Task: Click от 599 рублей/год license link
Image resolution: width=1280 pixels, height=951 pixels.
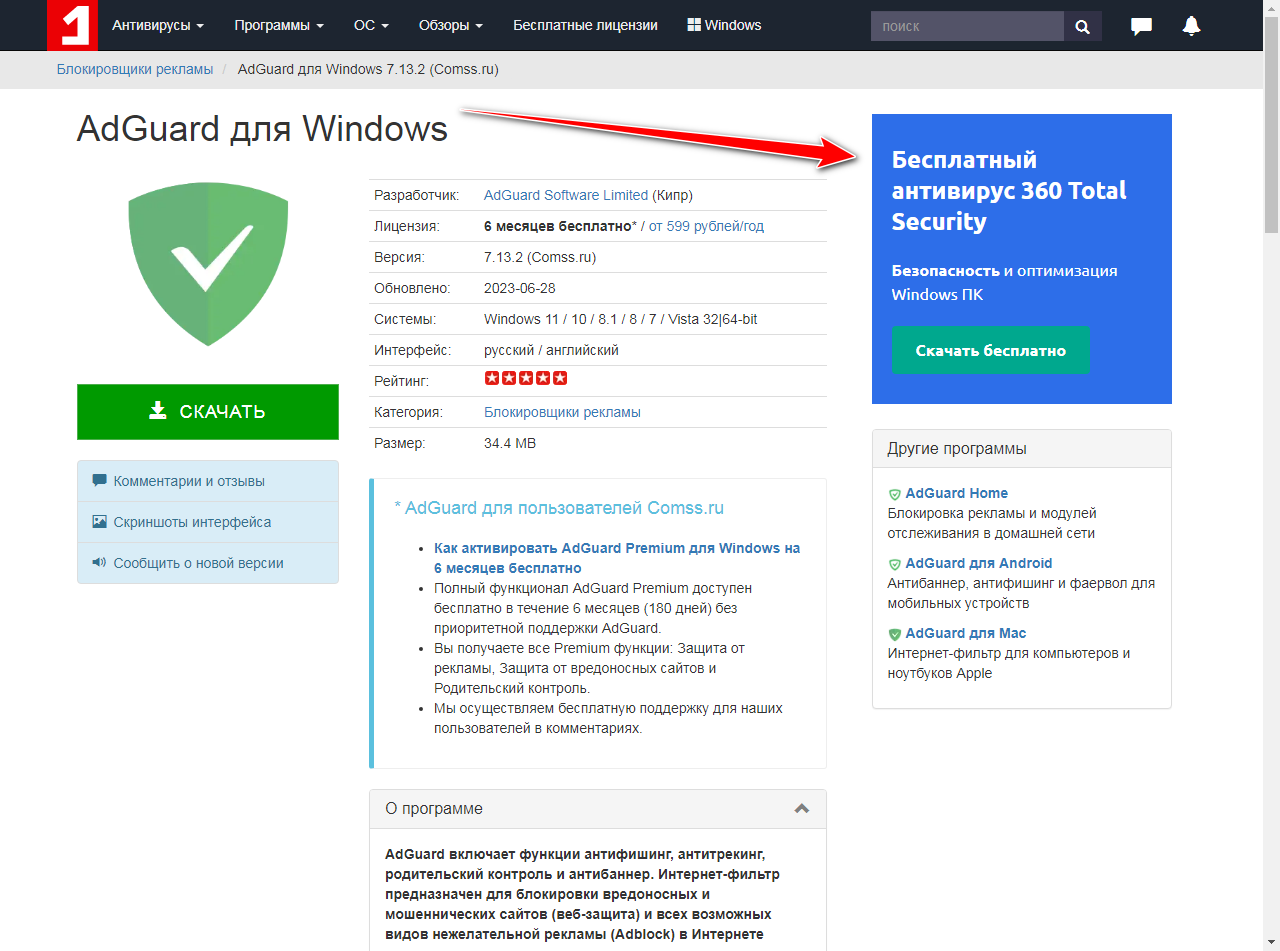Action: click(x=706, y=226)
